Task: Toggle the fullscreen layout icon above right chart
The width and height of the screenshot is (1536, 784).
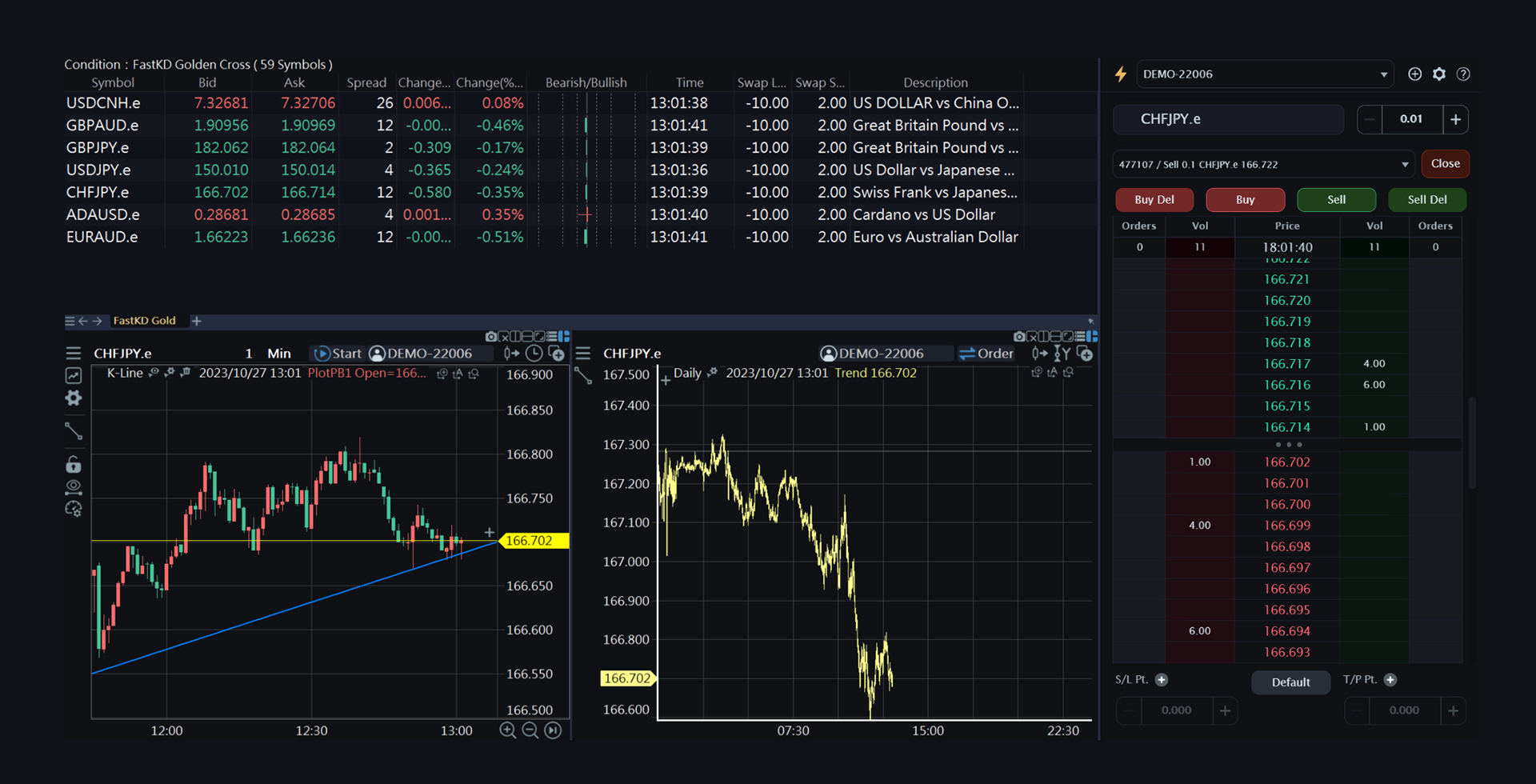Action: pyautogui.click(x=1068, y=337)
